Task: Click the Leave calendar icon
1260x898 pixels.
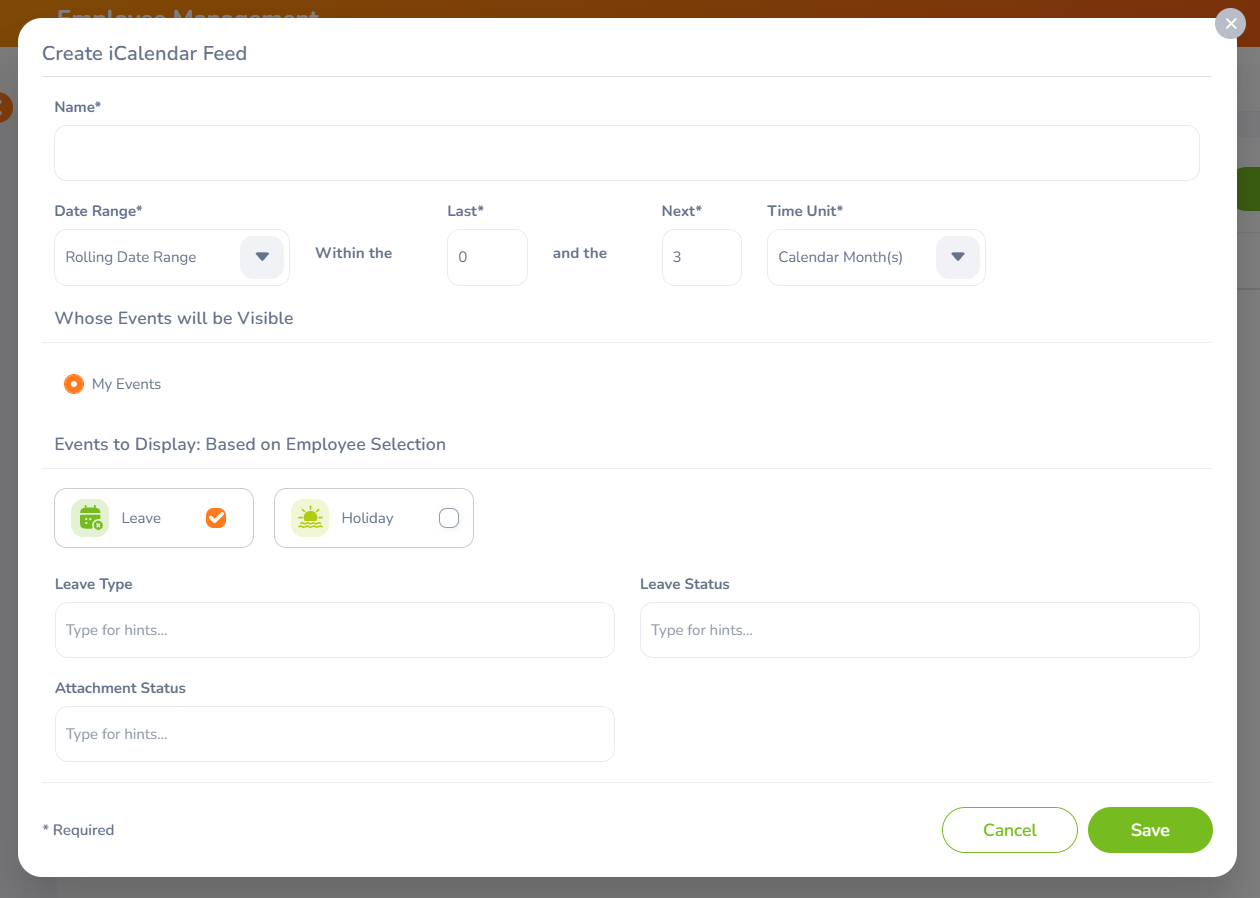Action: click(90, 518)
